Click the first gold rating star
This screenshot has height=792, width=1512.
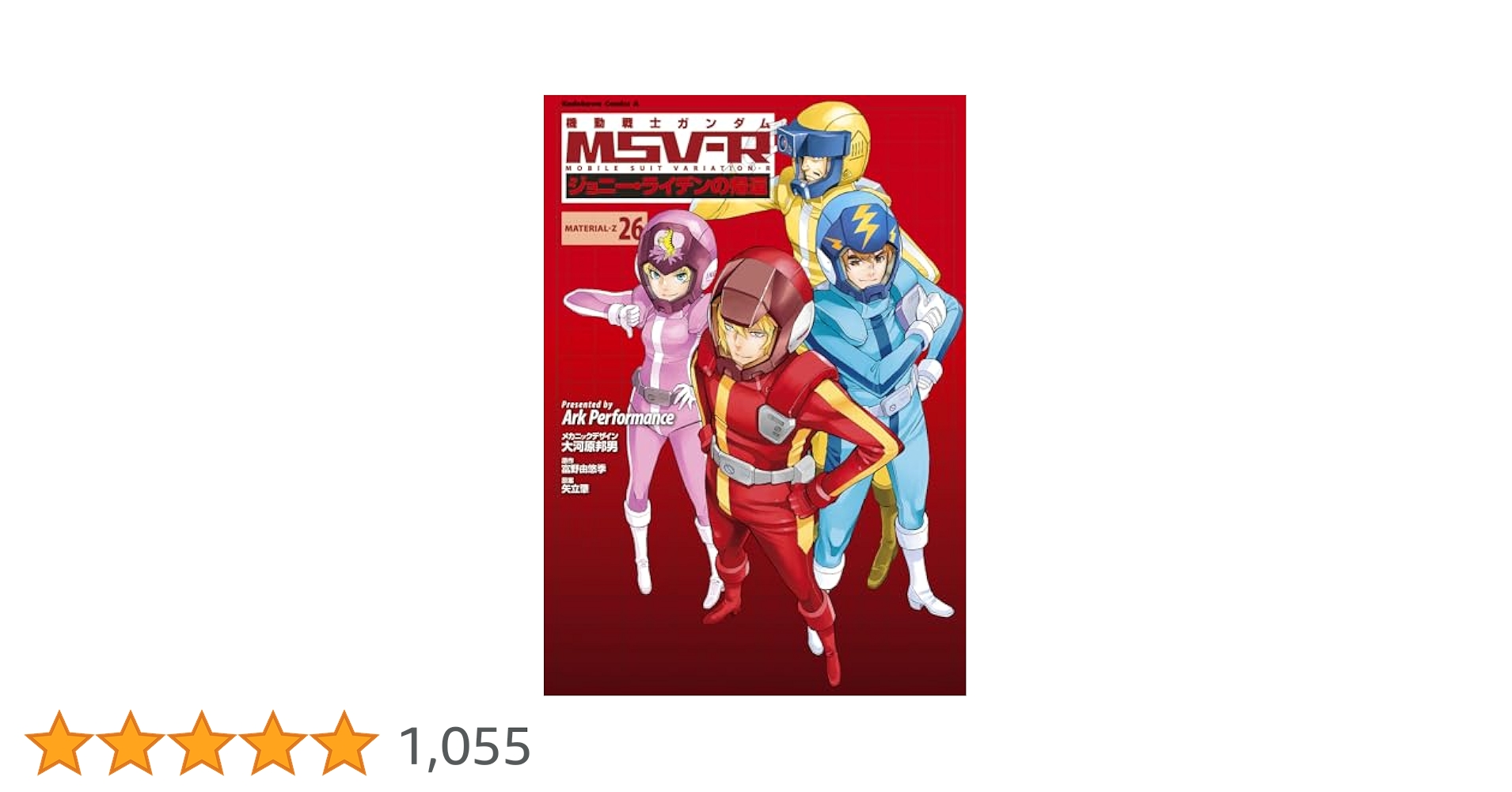pos(59,743)
